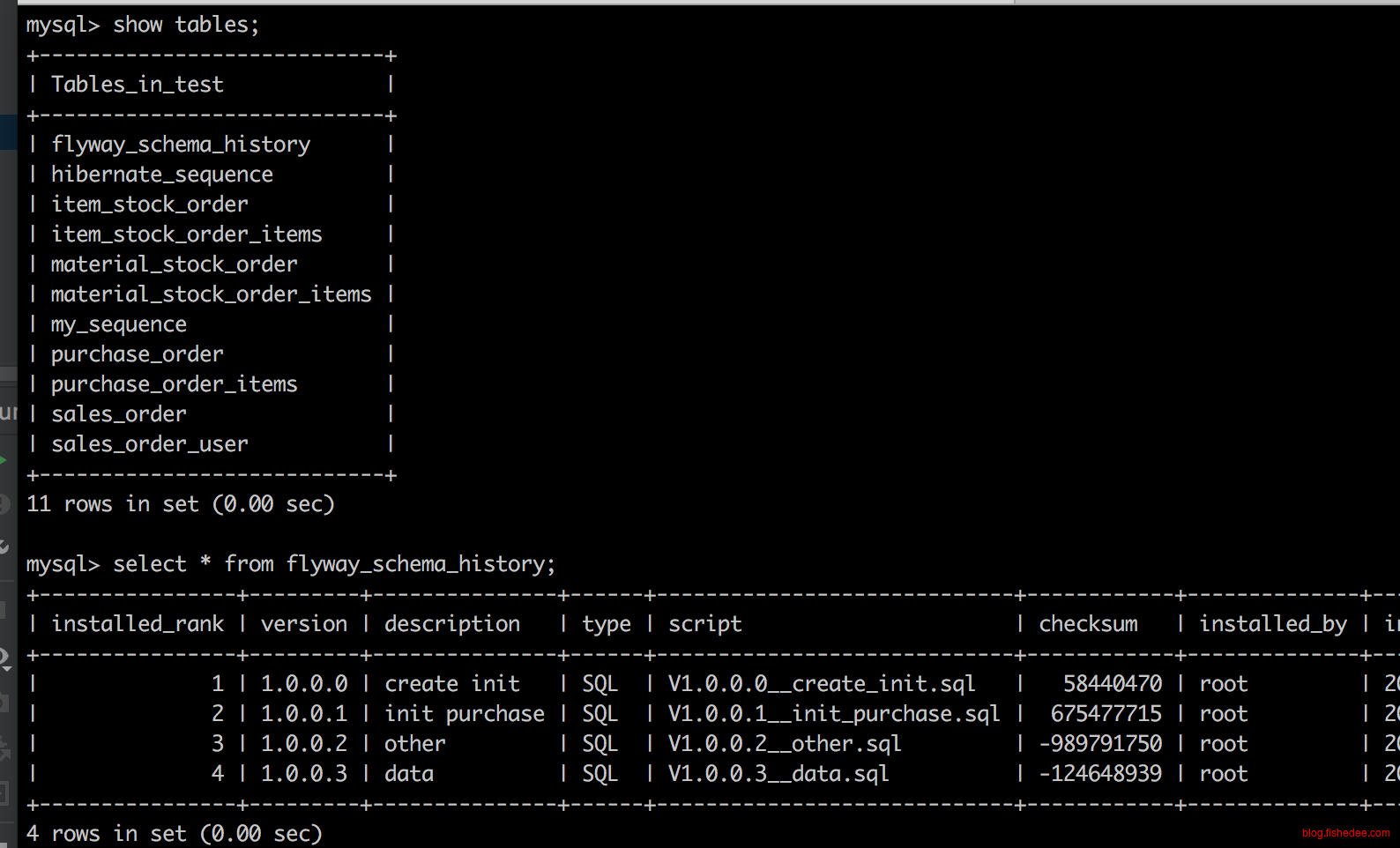
Task: Select material_stock_order_items in the table list
Action: tap(211, 294)
